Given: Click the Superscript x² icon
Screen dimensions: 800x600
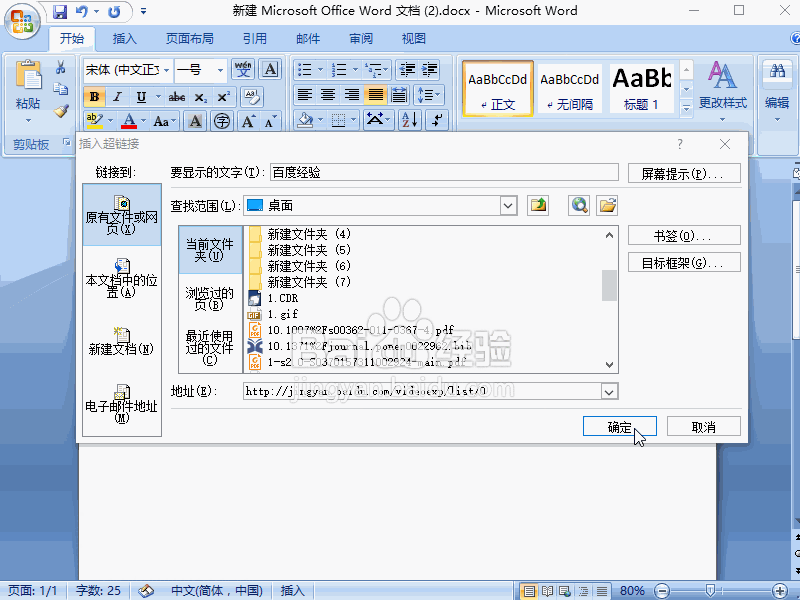Looking at the screenshot, I should pyautogui.click(x=223, y=96).
